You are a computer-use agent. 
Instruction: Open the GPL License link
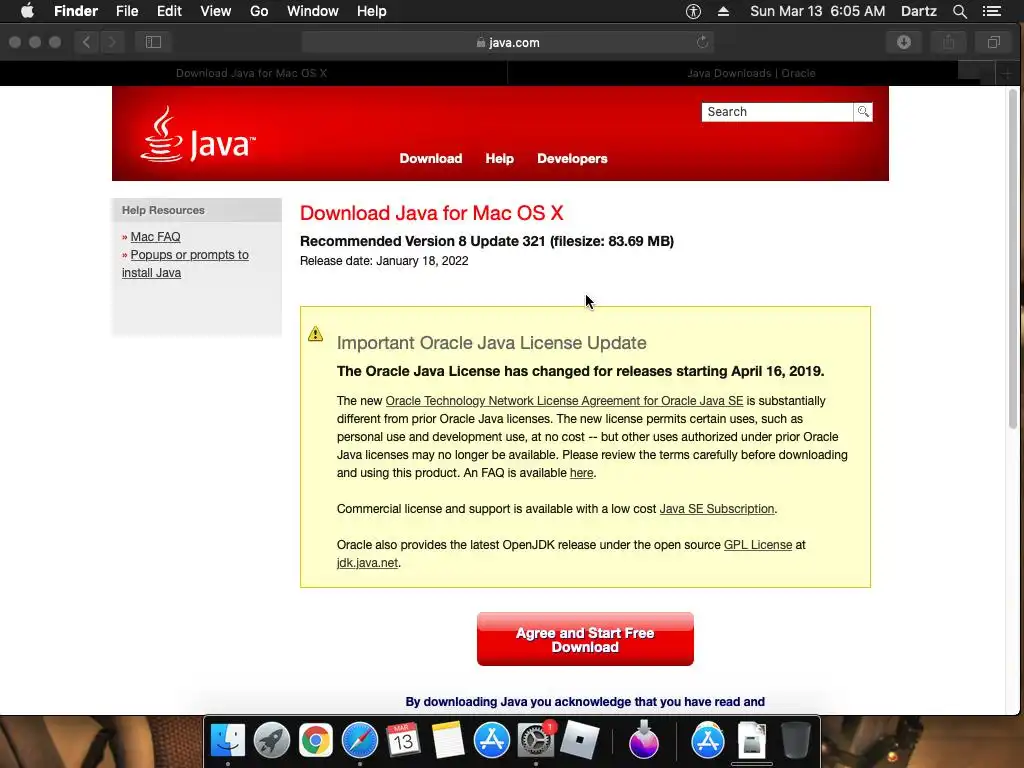(758, 545)
